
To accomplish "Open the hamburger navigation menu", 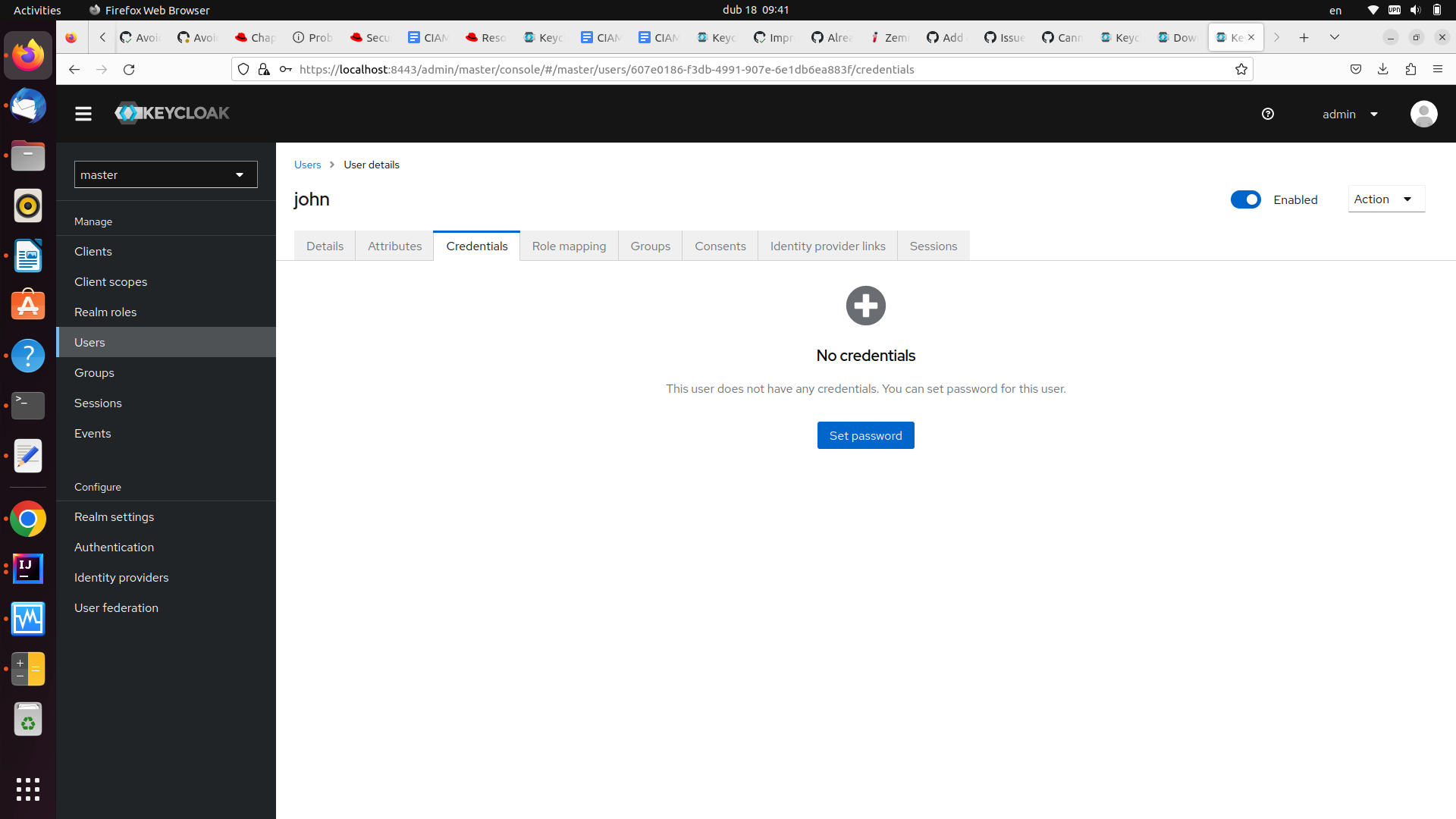I will pyautogui.click(x=83, y=113).
